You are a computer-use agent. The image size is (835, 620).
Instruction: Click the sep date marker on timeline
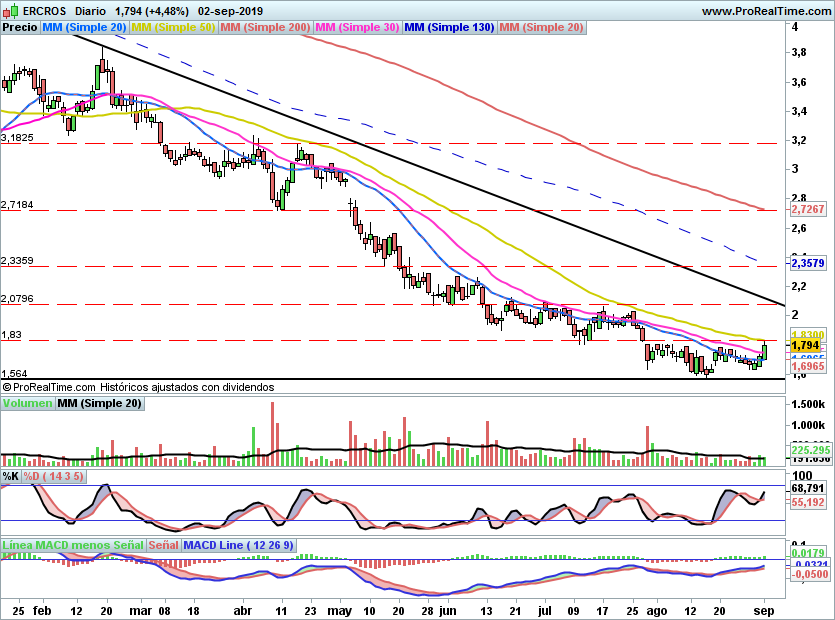pyautogui.click(x=764, y=610)
